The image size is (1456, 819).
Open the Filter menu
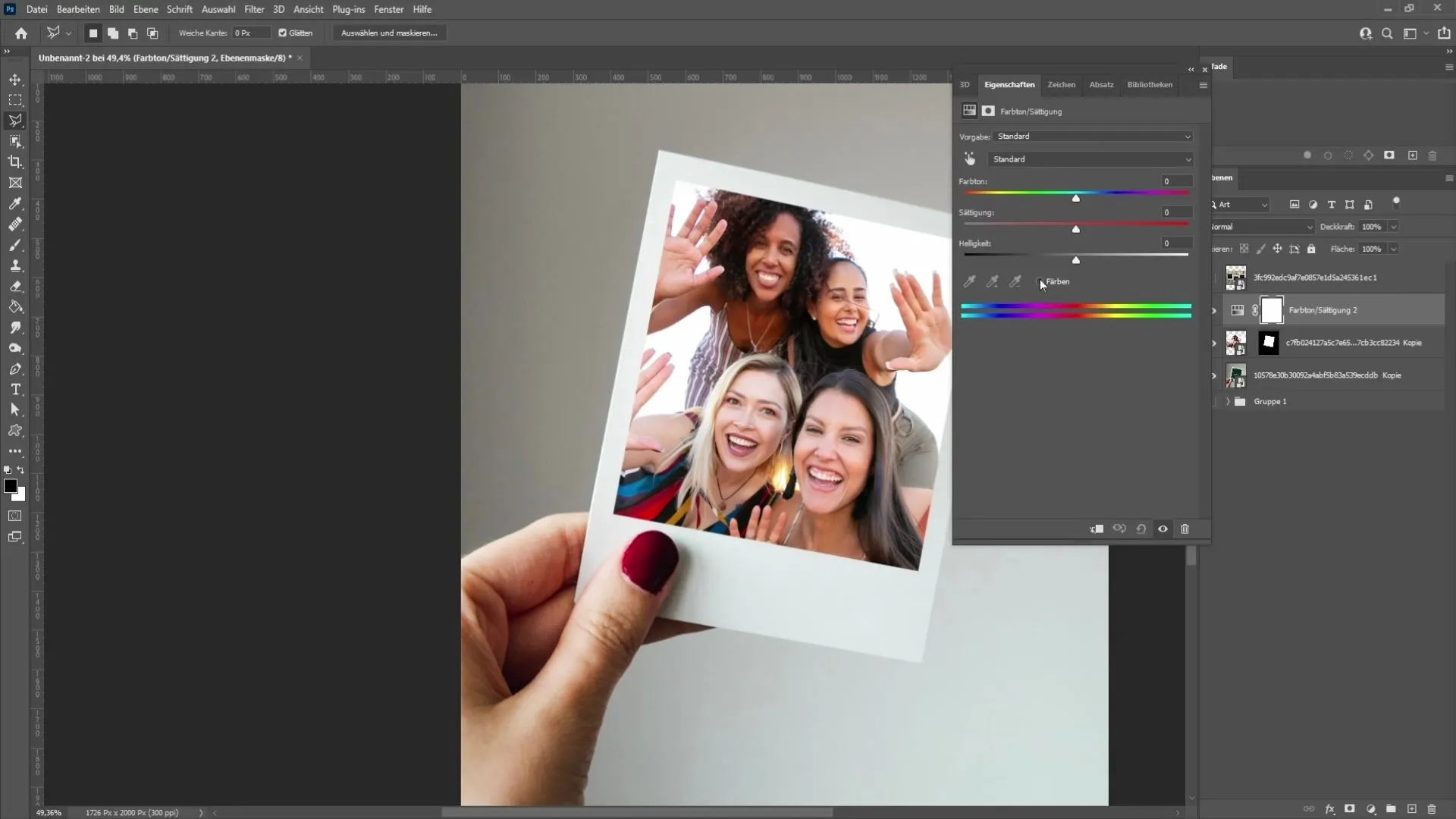254,9
